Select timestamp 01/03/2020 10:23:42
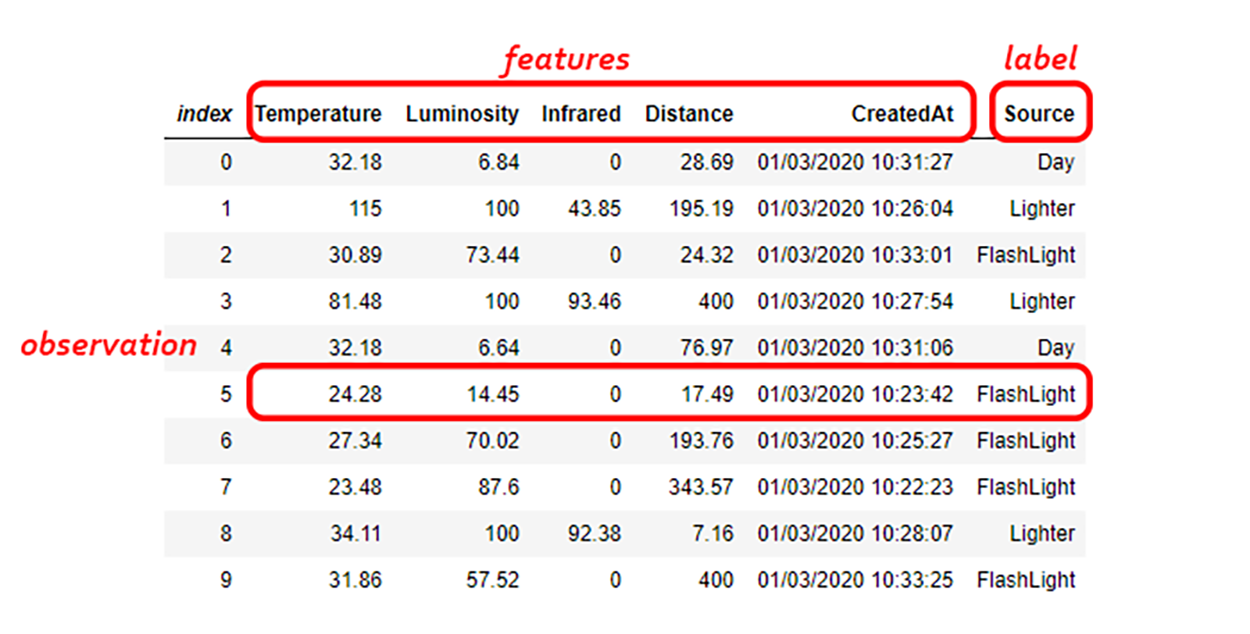This screenshot has height=634, width=1250. pyautogui.click(x=855, y=394)
